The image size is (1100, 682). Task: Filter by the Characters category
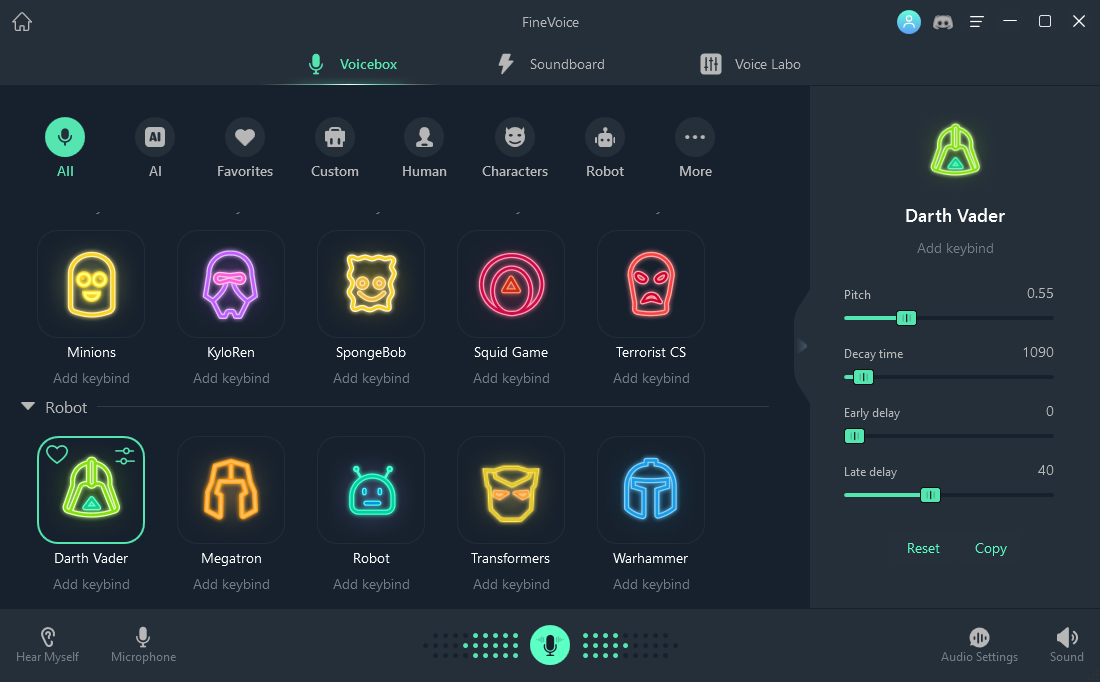515,148
